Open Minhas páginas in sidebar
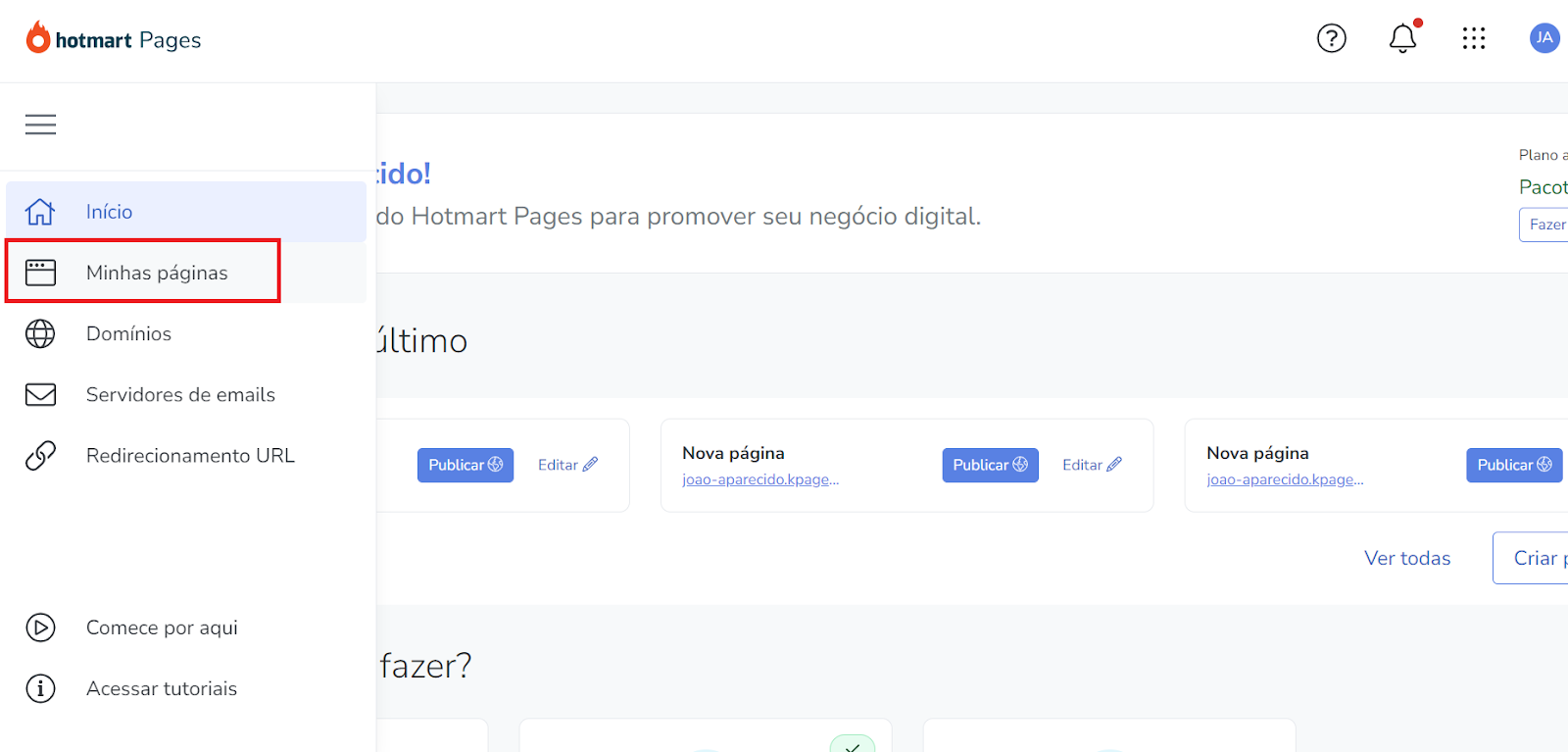 [186, 273]
